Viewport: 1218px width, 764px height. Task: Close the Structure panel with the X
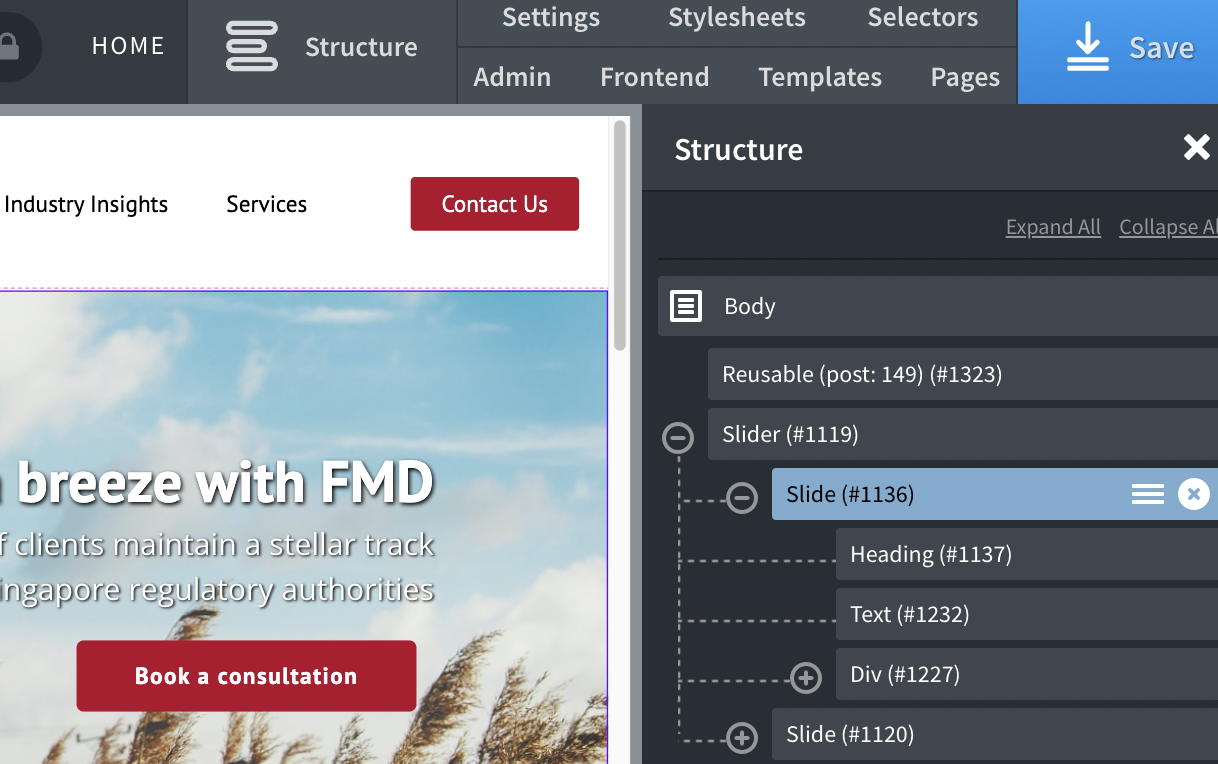[1196, 148]
